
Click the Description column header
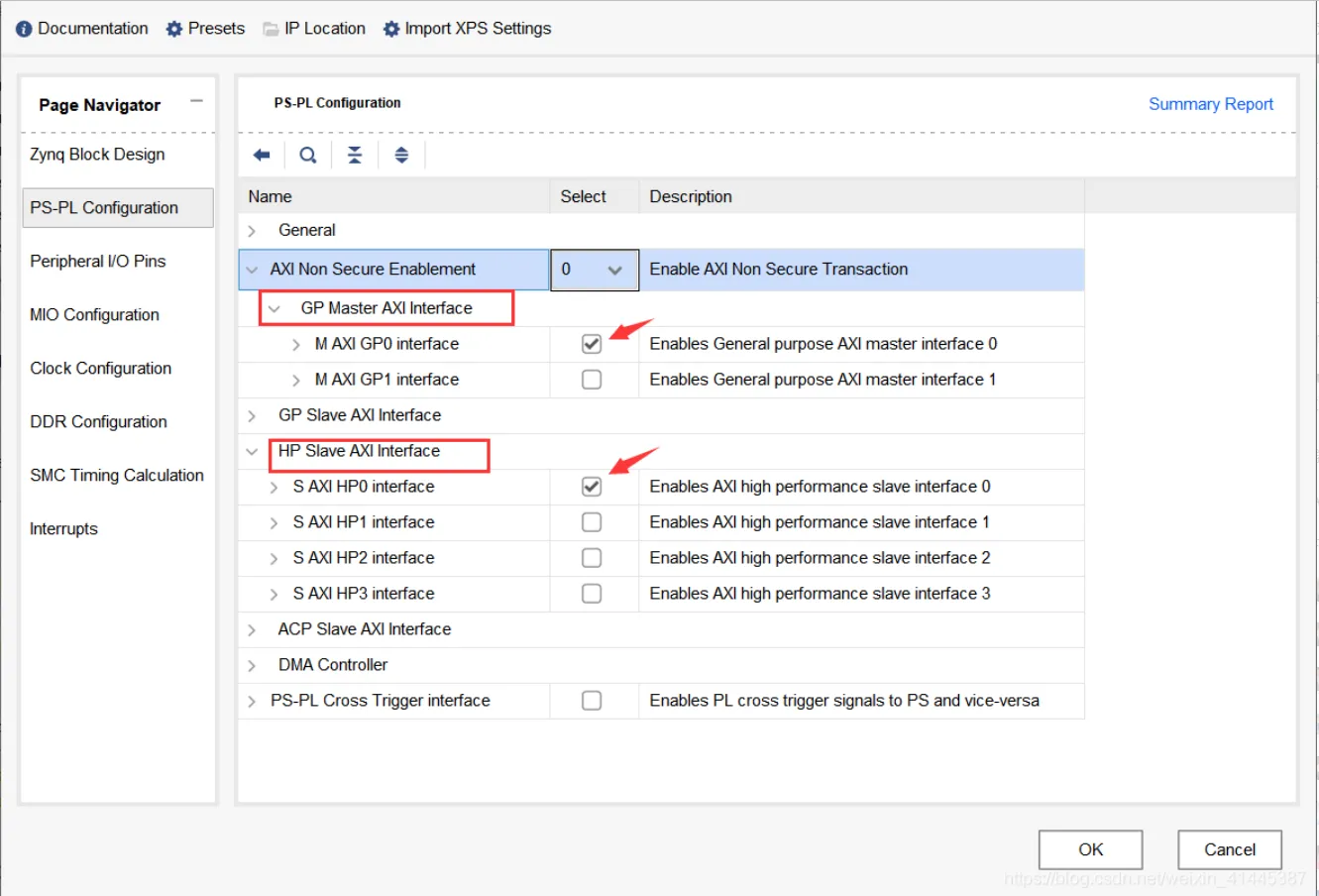[862, 196]
